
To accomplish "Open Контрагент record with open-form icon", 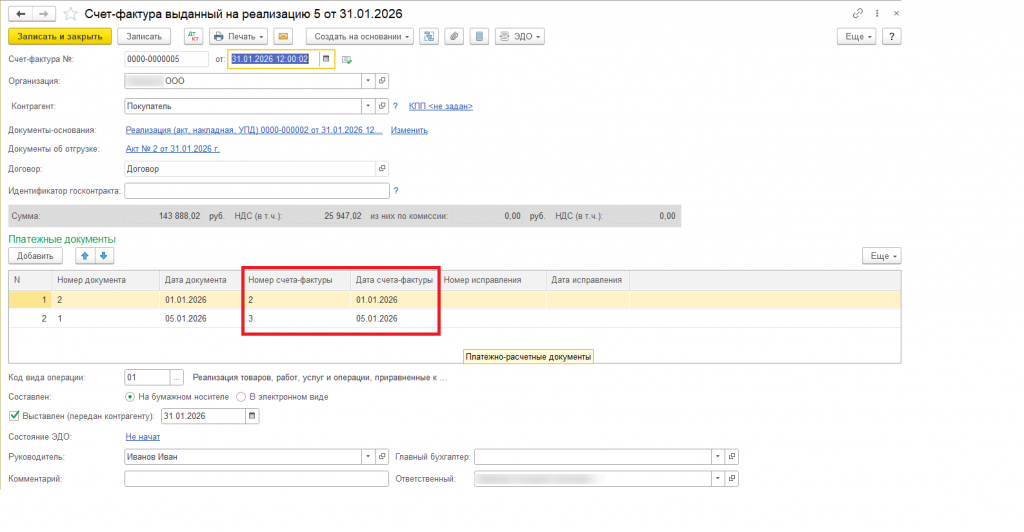I will [382, 106].
